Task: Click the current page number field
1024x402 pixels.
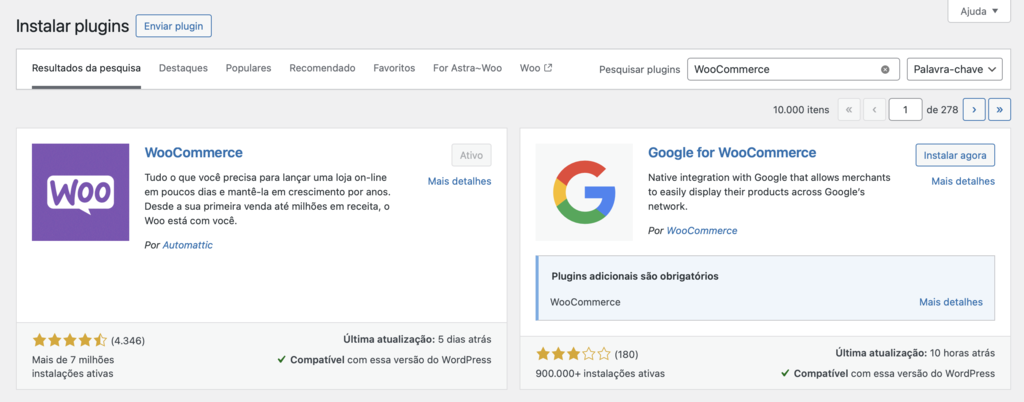Action: [x=906, y=110]
